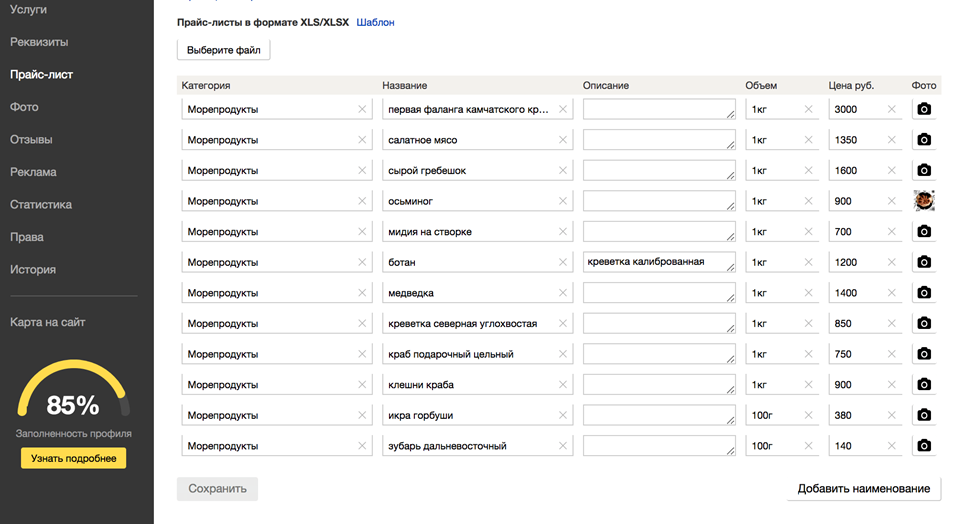This screenshot has width=974, height=524.
Task: Add photo for клешни краба
Action: pyautogui.click(x=924, y=384)
